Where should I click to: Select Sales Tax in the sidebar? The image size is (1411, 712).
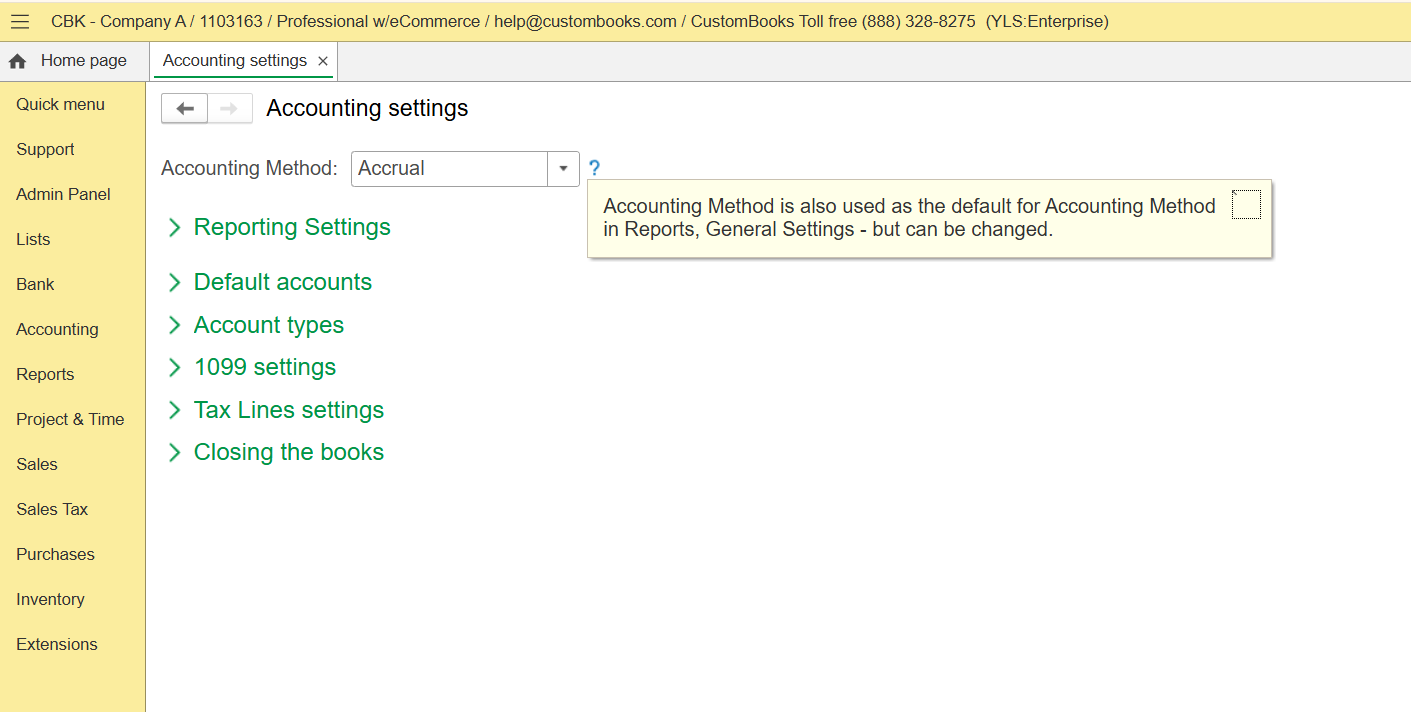pyautogui.click(x=52, y=509)
